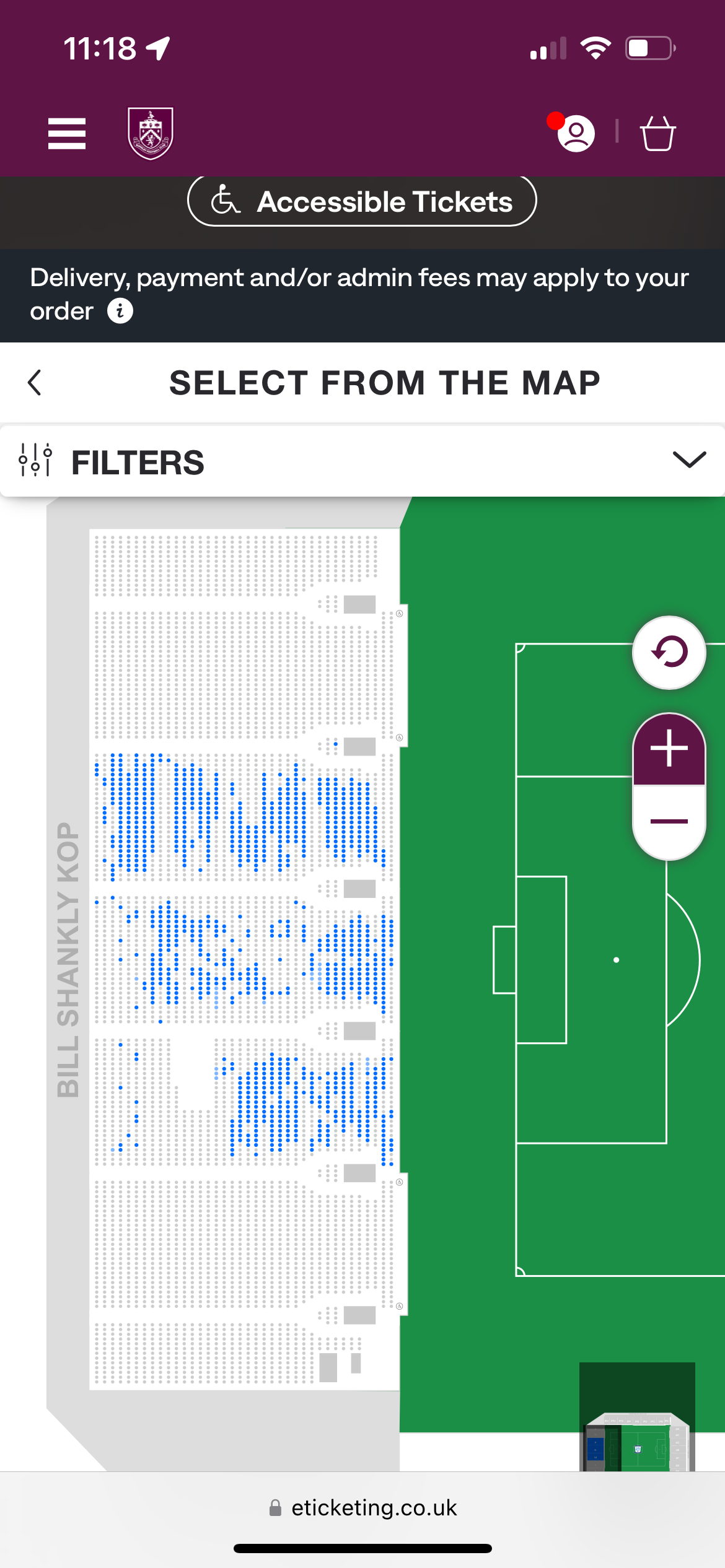The width and height of the screenshot is (725, 1568).
Task: Zoom out of the seat map
Action: 669,822
